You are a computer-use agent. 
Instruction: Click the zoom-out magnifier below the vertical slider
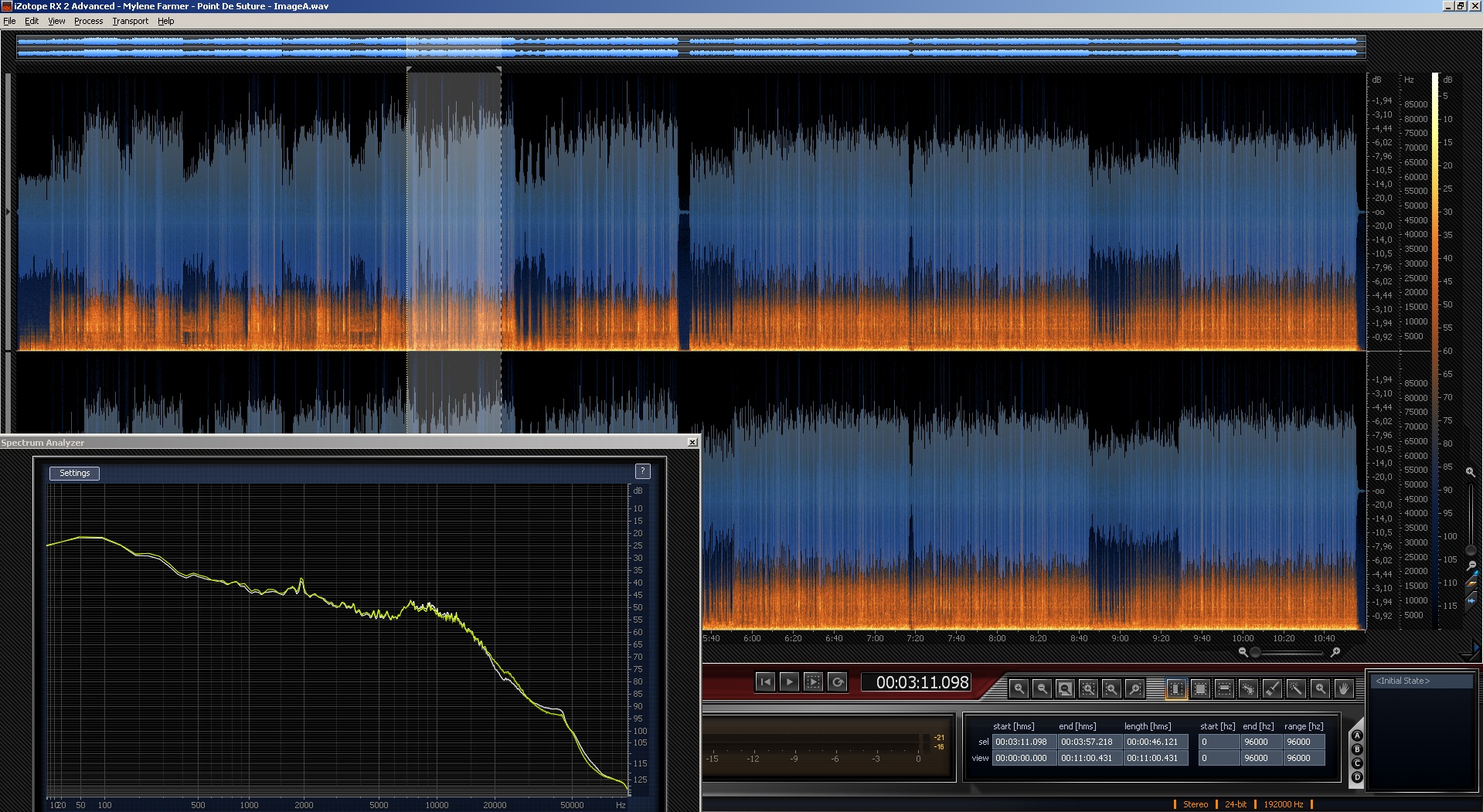(1471, 566)
